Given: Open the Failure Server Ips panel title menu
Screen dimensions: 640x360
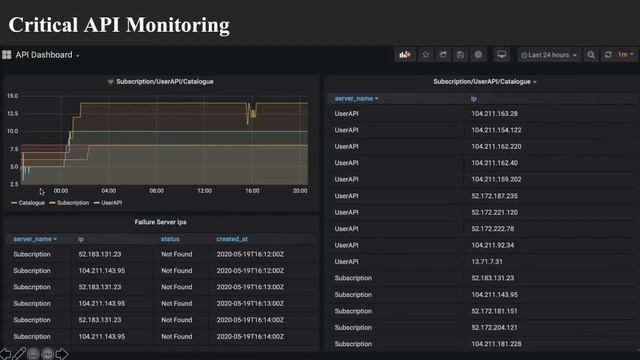Looking at the screenshot, I should [160, 222].
